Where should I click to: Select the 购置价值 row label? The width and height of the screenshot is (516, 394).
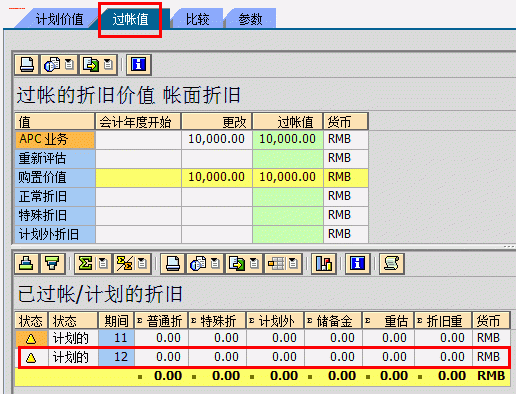[x=55, y=177]
